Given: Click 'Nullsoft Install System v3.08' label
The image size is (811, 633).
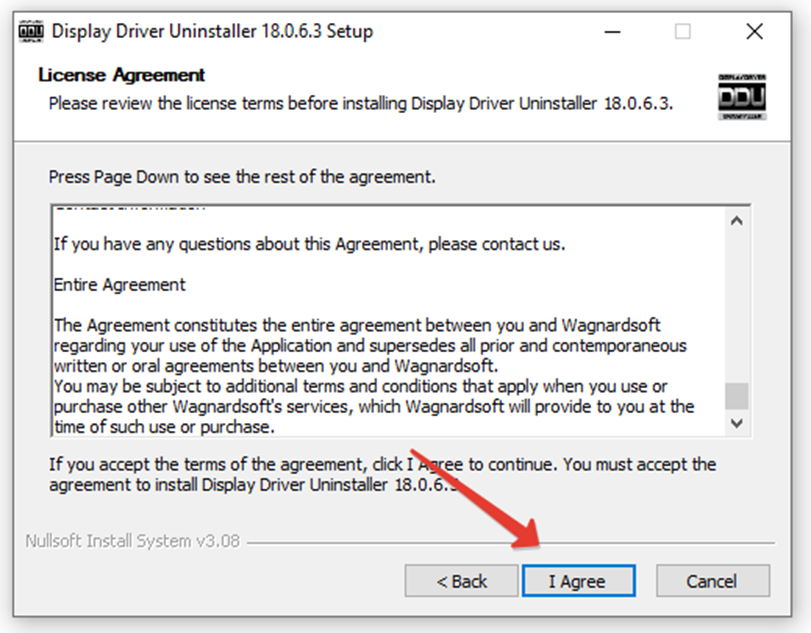Looking at the screenshot, I should [133, 541].
